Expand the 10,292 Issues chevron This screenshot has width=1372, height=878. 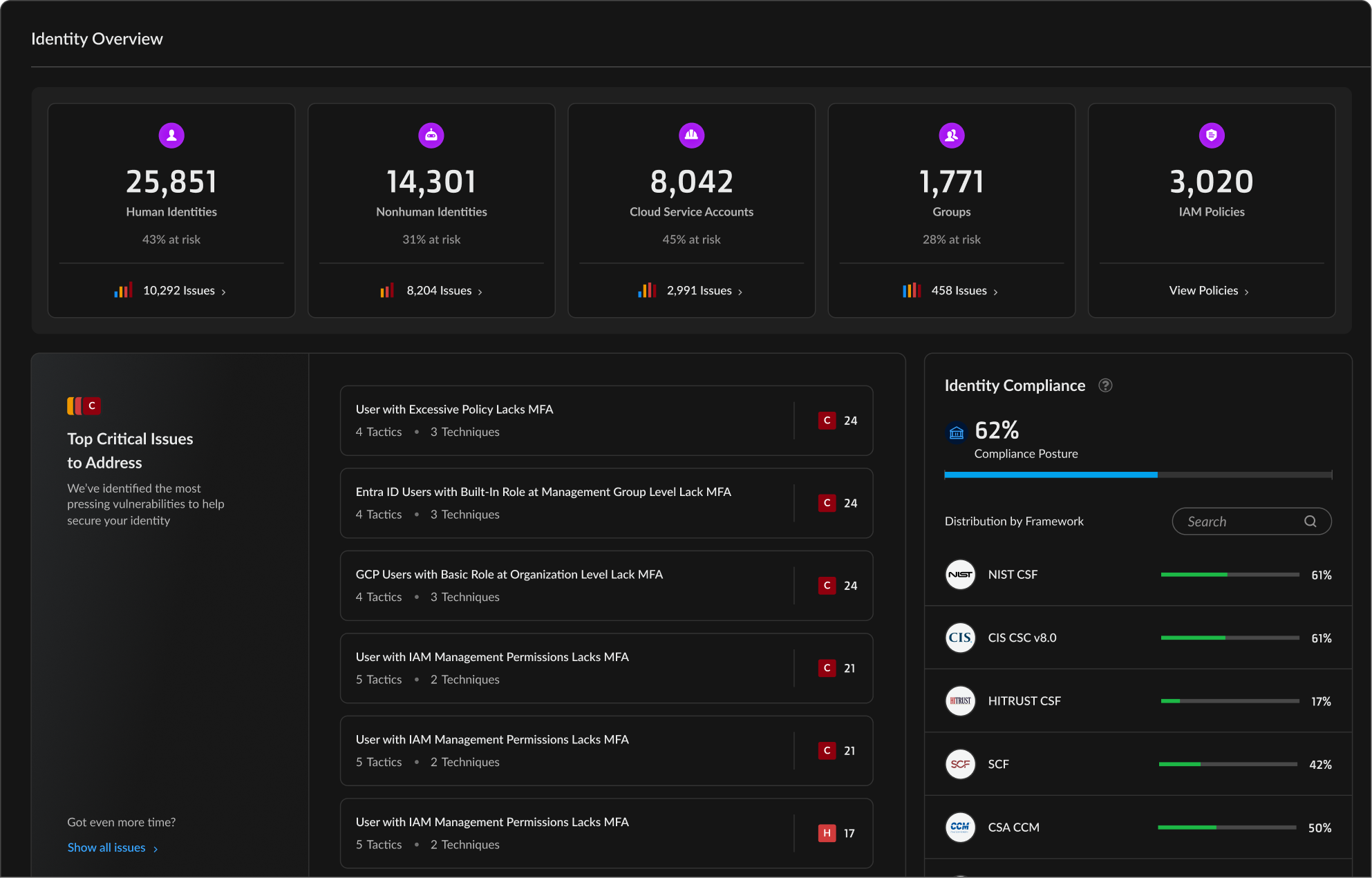coord(224,291)
